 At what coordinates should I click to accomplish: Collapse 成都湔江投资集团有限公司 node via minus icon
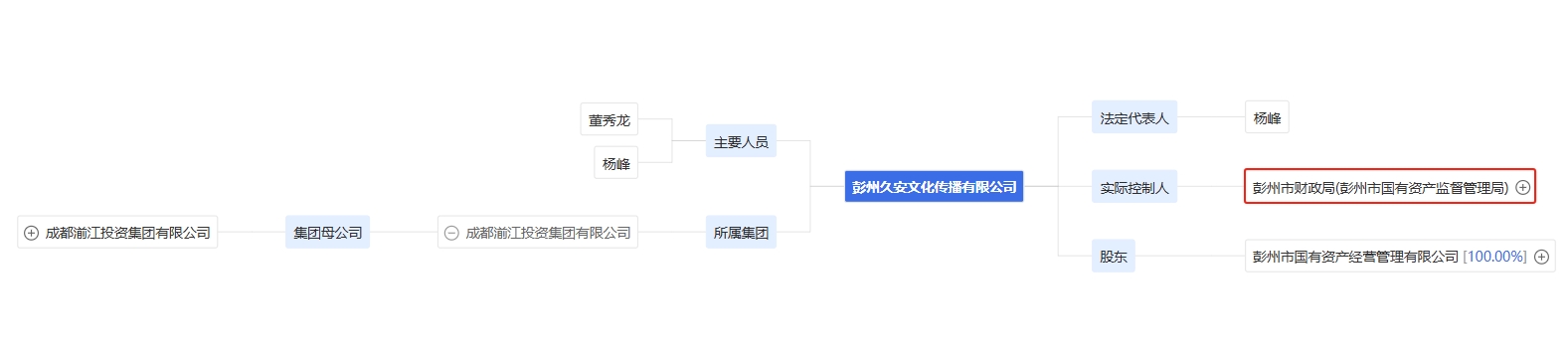pos(451,233)
